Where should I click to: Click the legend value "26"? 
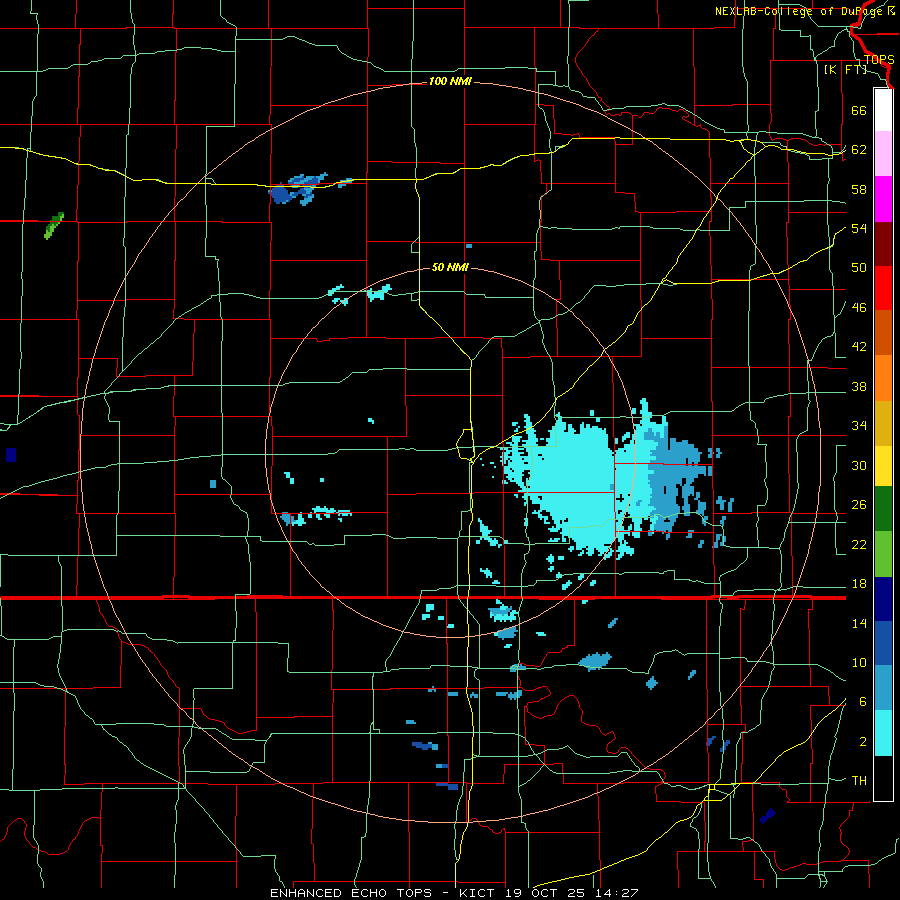(859, 505)
